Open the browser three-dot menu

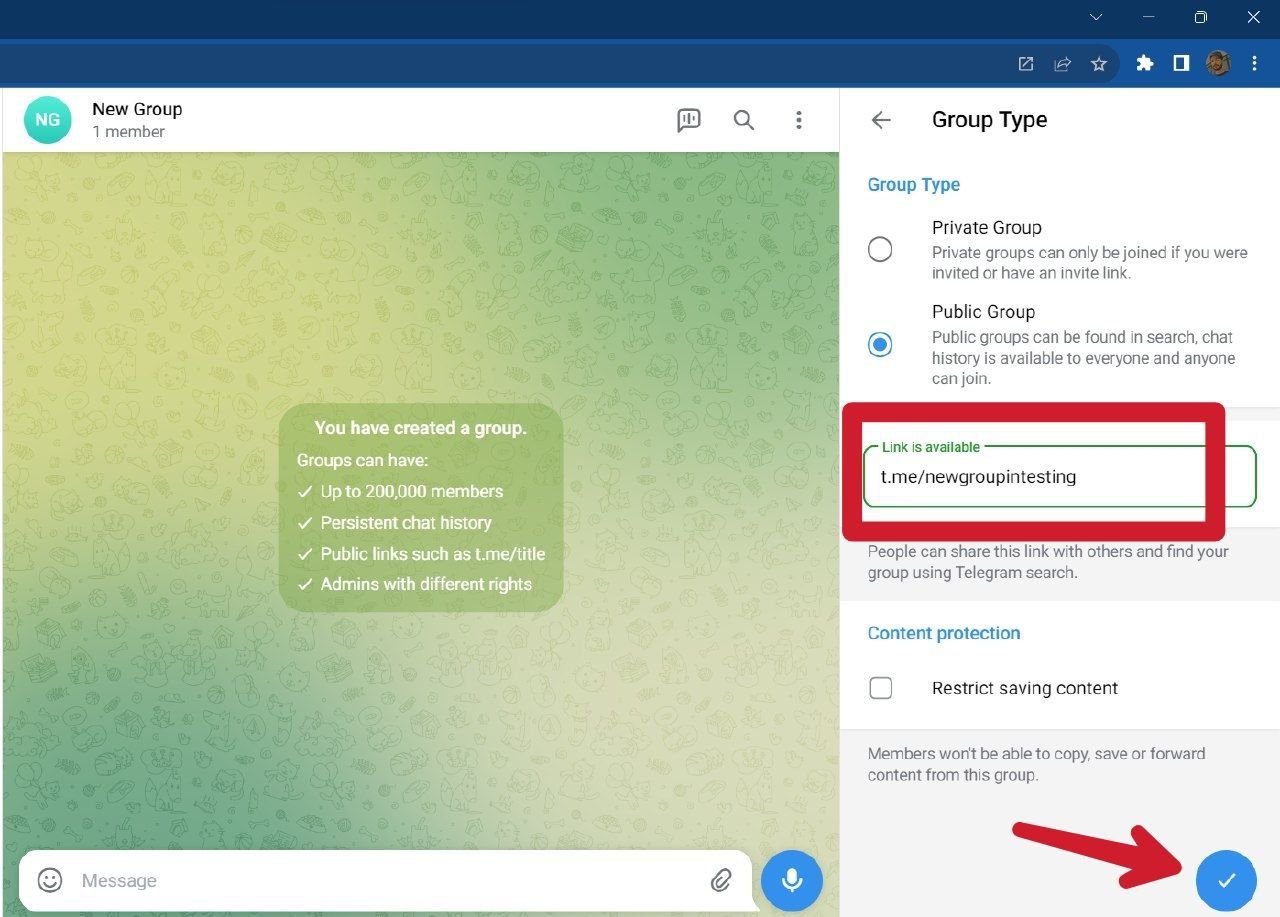tap(1254, 64)
